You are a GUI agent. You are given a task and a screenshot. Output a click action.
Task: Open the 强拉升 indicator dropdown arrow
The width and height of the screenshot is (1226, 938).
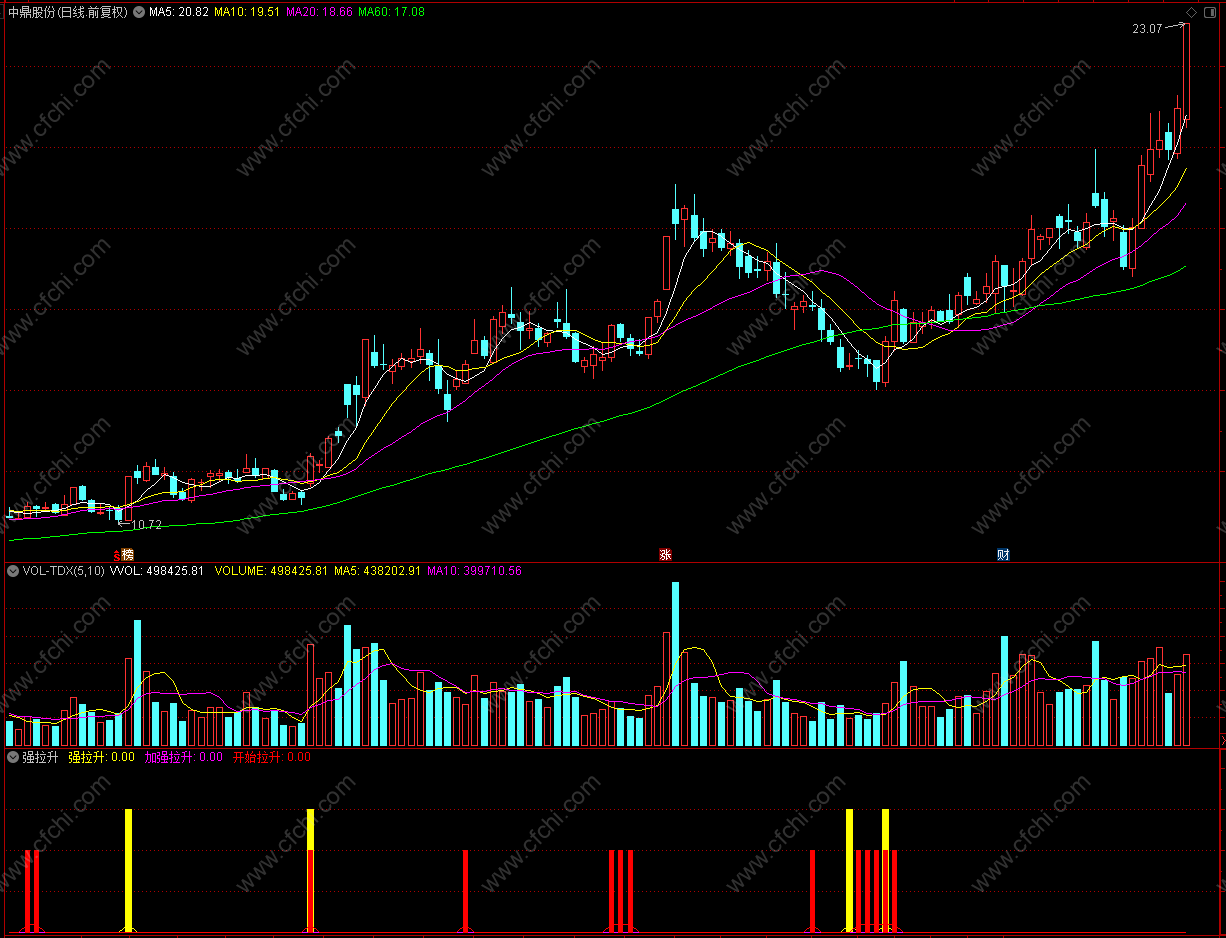(x=13, y=757)
